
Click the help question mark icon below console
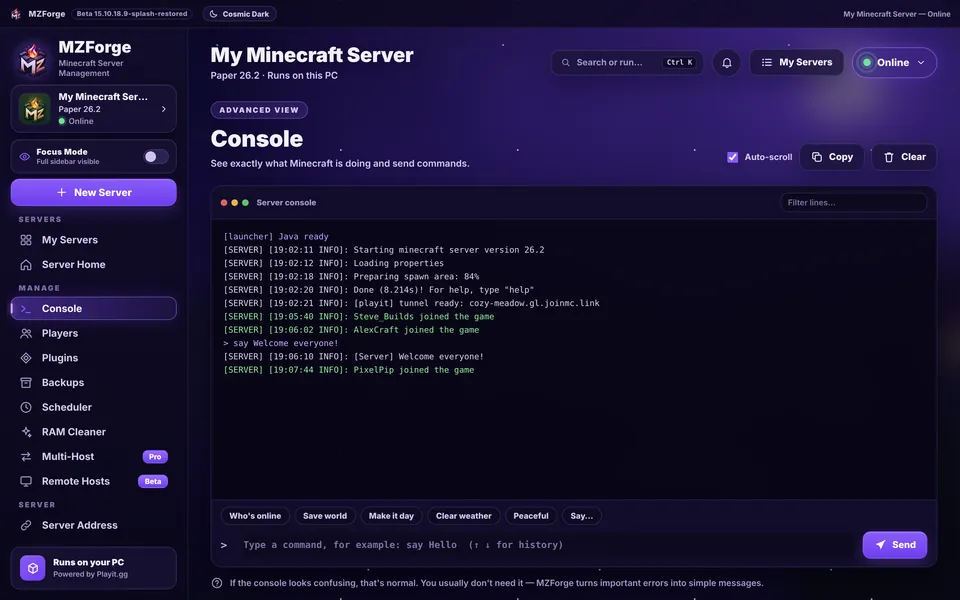point(217,583)
